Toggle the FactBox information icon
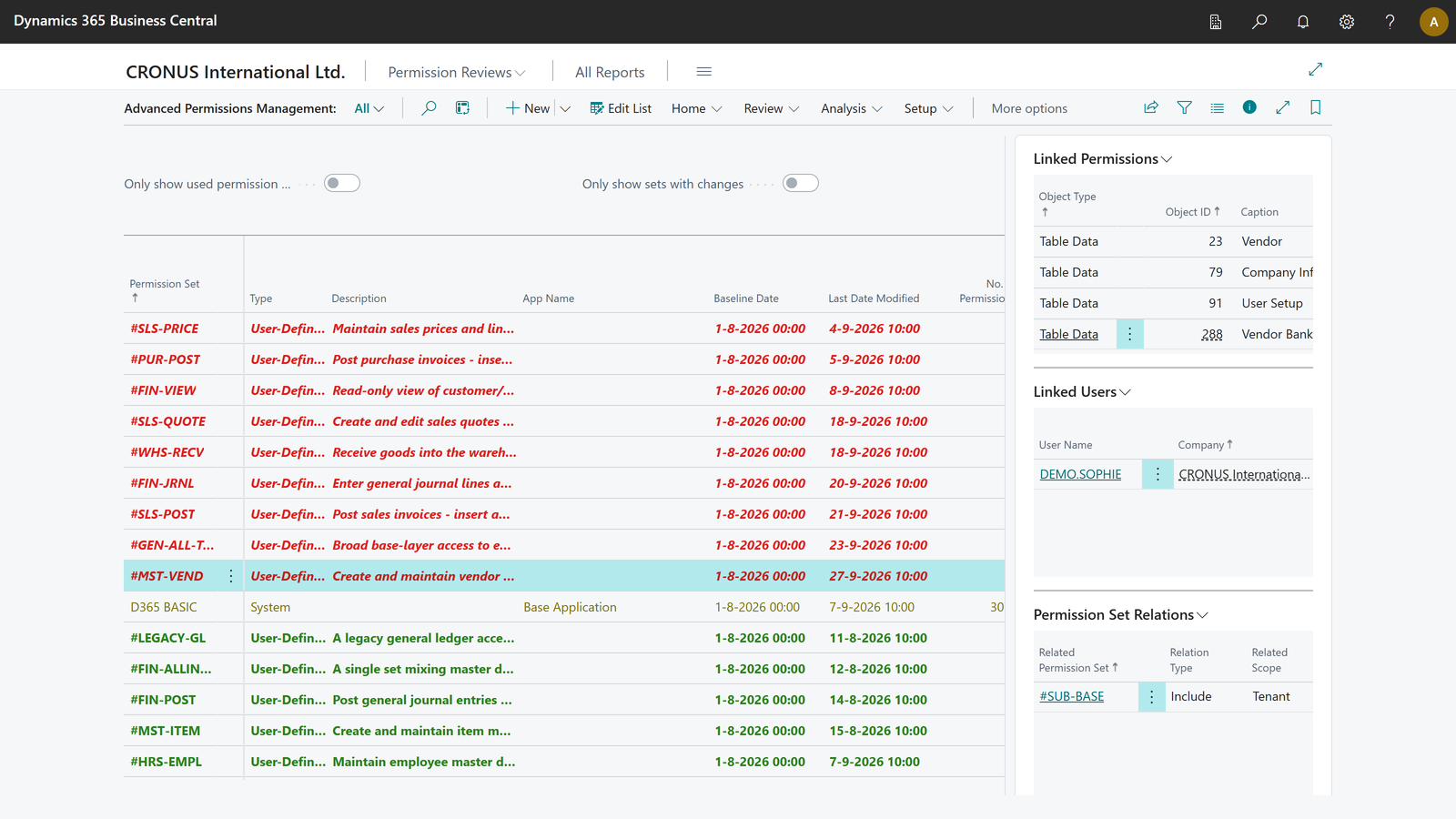The image size is (1456, 819). coord(1249,107)
